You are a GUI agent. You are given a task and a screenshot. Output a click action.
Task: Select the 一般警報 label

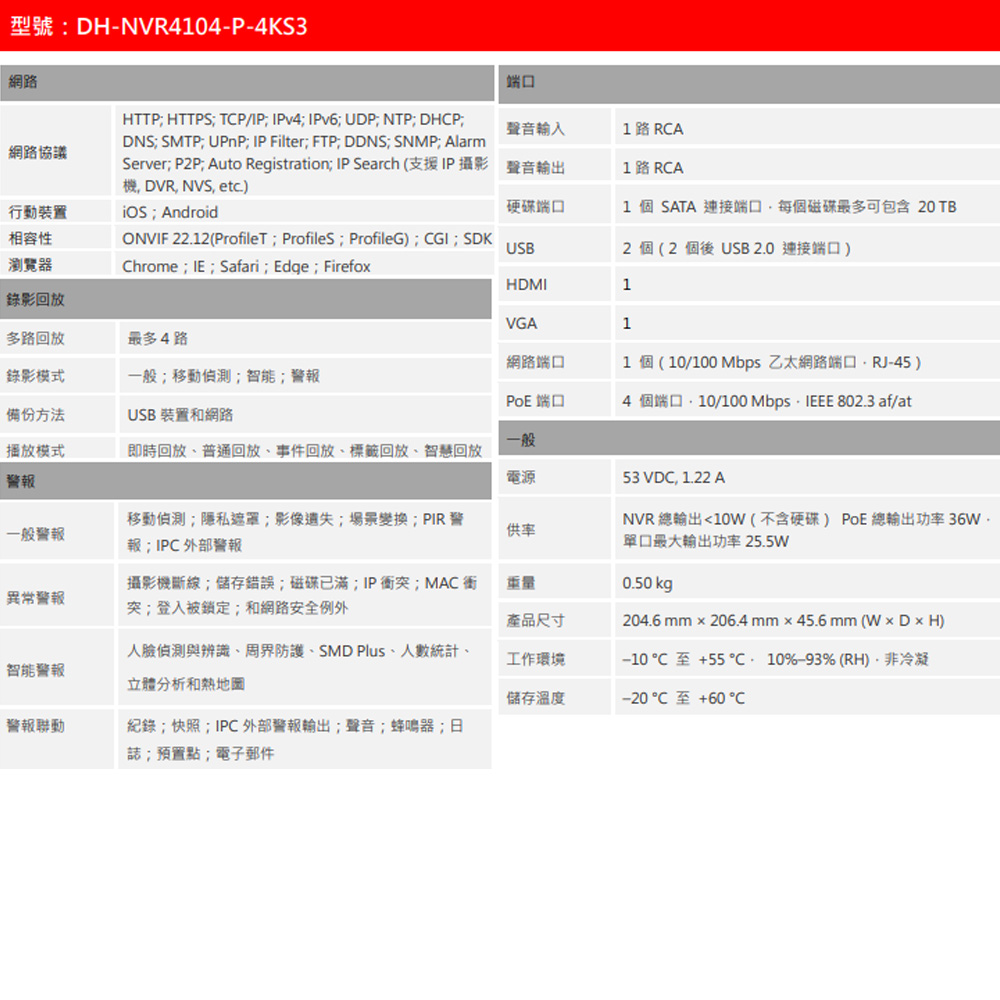tap(36, 534)
